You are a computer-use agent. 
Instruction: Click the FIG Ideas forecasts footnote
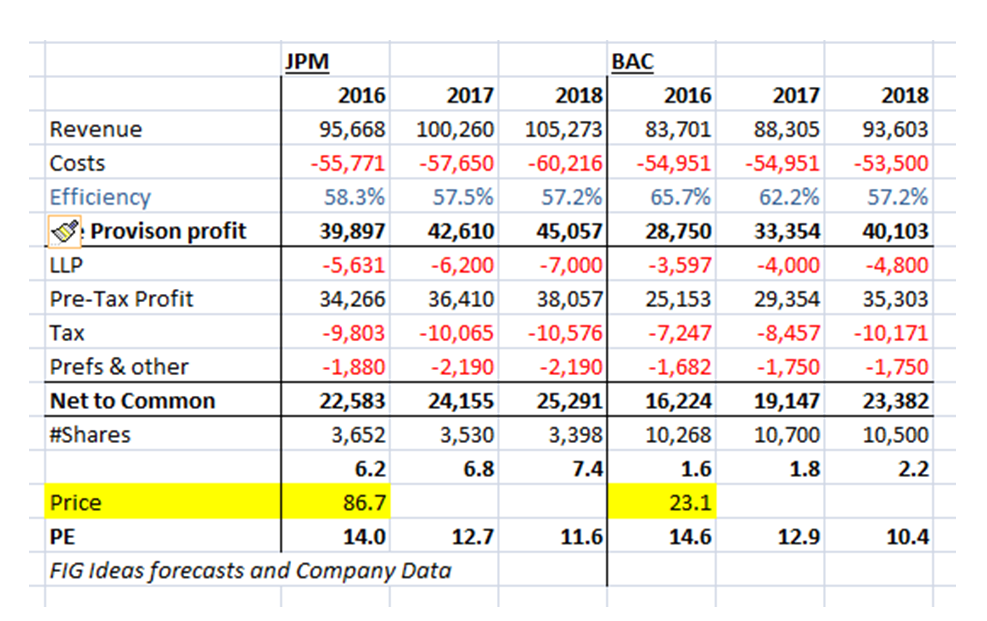(x=251, y=571)
